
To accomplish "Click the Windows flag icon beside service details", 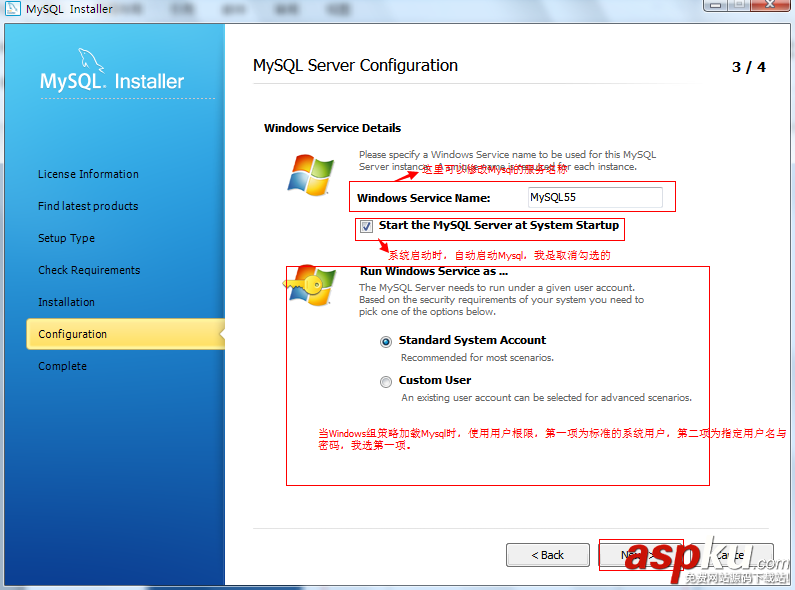I will [311, 175].
